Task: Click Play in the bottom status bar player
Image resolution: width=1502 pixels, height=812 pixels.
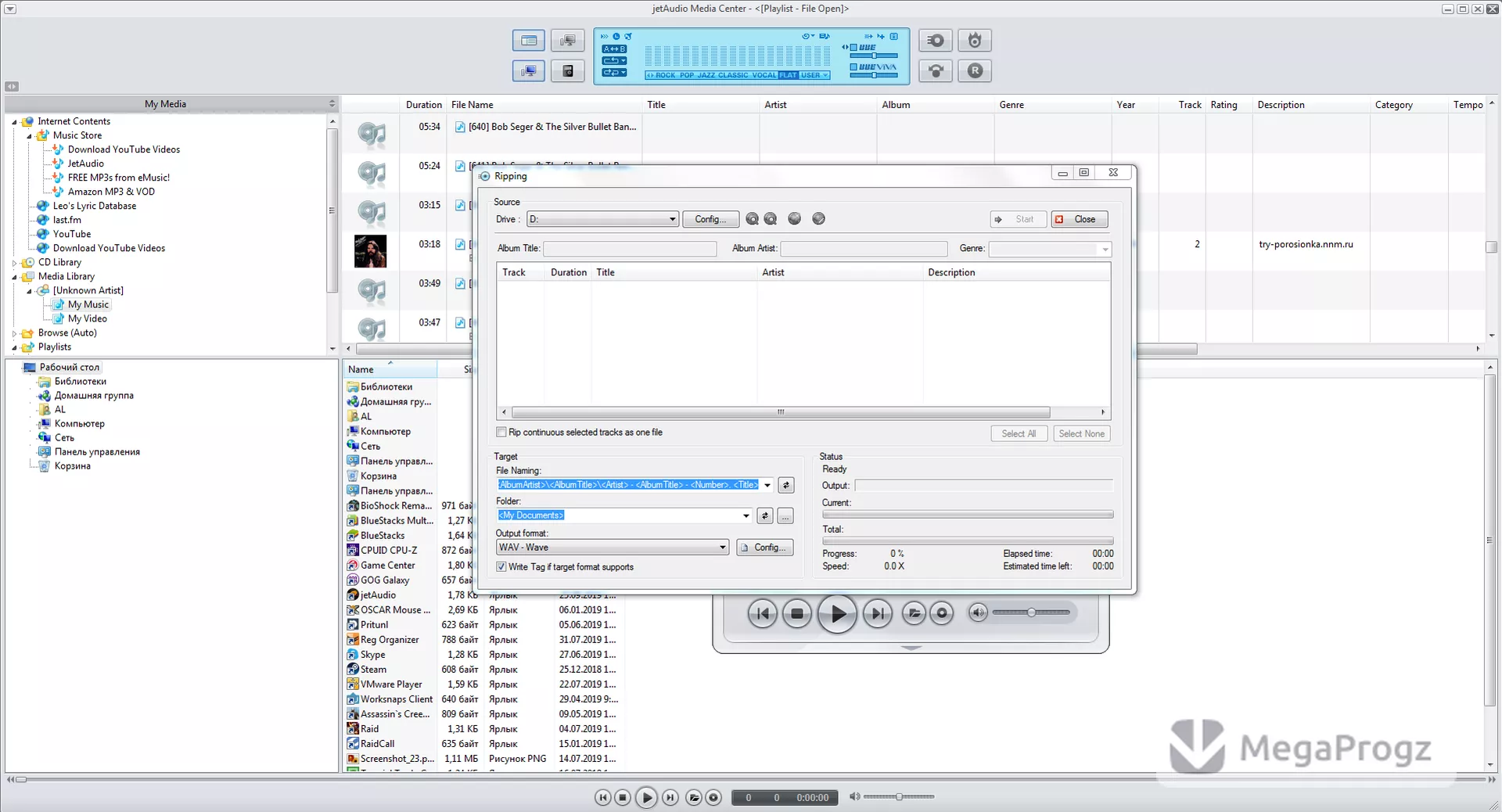Action: 646,797
